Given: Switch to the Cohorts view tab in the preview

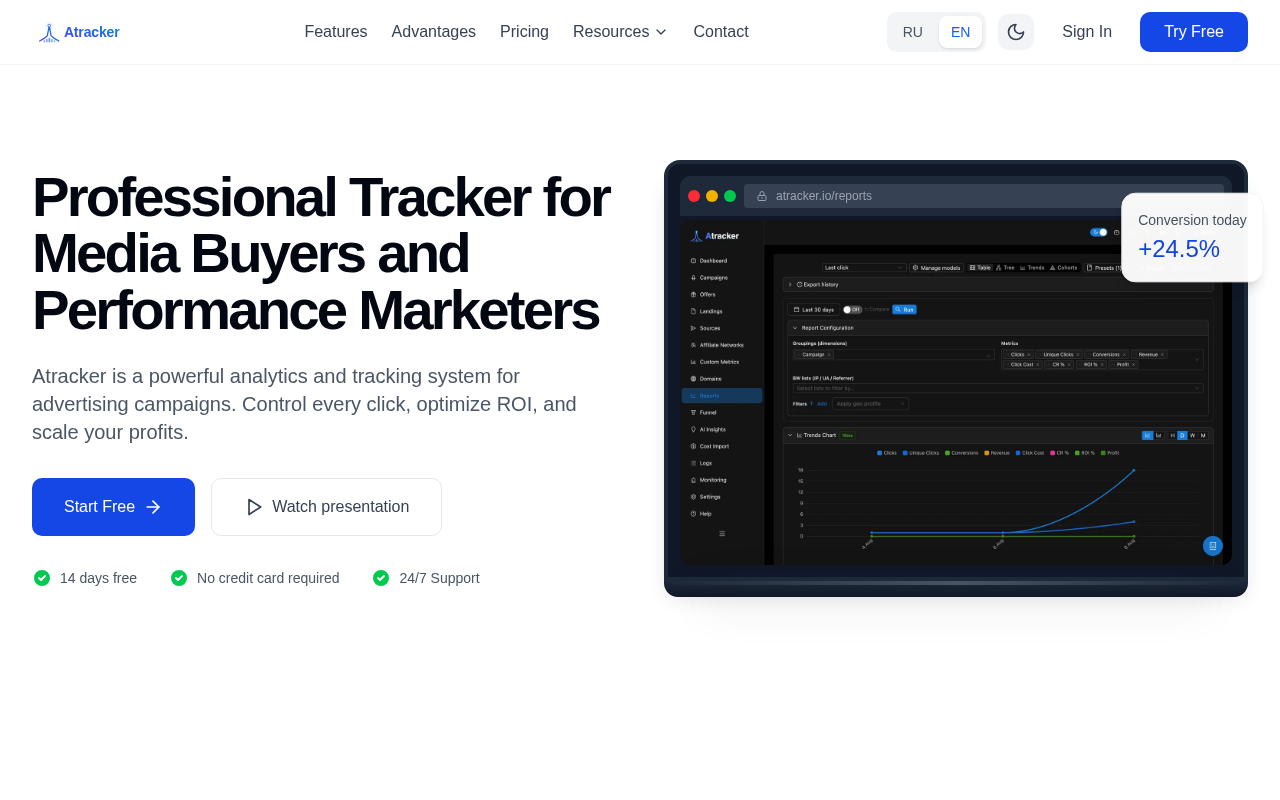Looking at the screenshot, I should click(1063, 268).
